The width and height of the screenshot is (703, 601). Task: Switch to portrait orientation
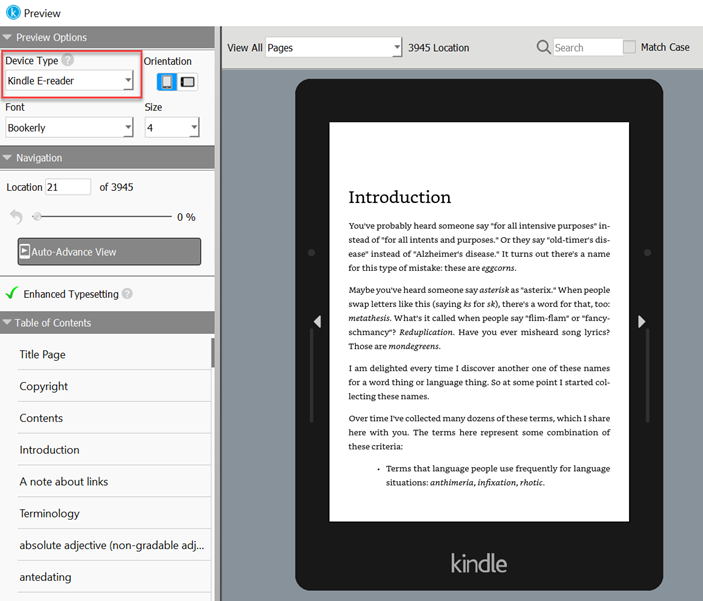point(167,82)
